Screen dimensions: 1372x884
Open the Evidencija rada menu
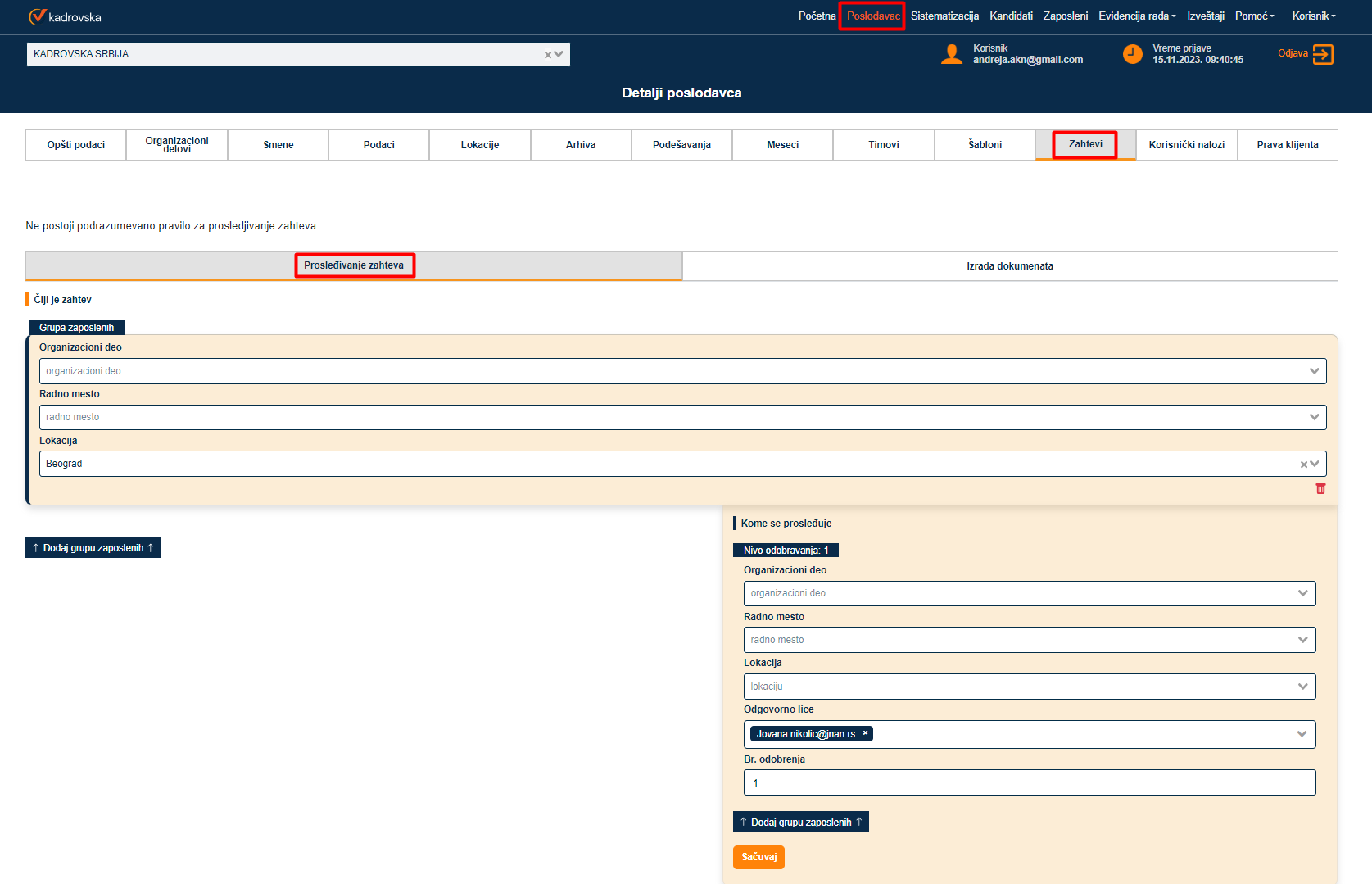(x=1137, y=16)
